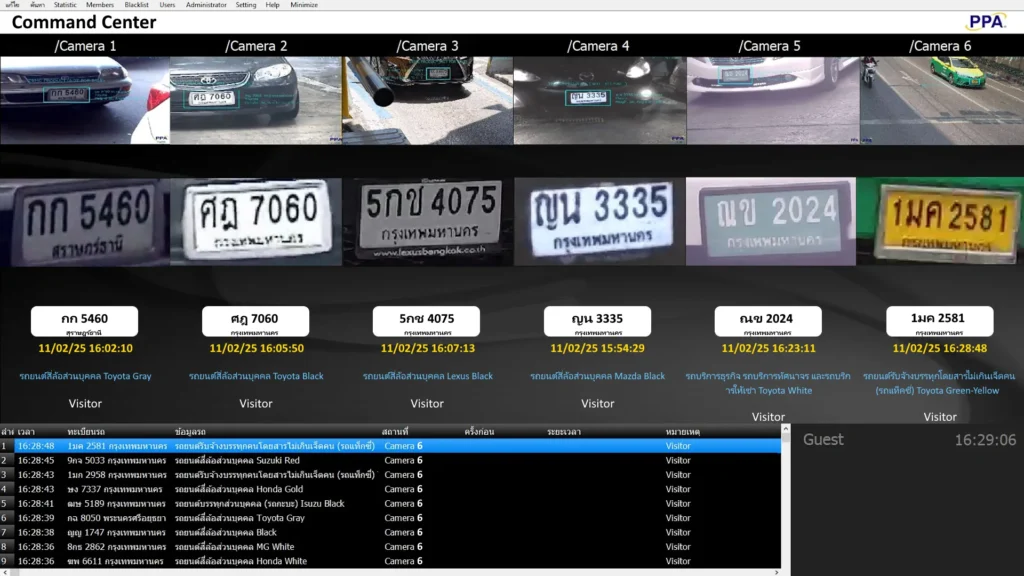1024x576 pixels.
Task: Open the Statistic menu
Action: coord(65,5)
